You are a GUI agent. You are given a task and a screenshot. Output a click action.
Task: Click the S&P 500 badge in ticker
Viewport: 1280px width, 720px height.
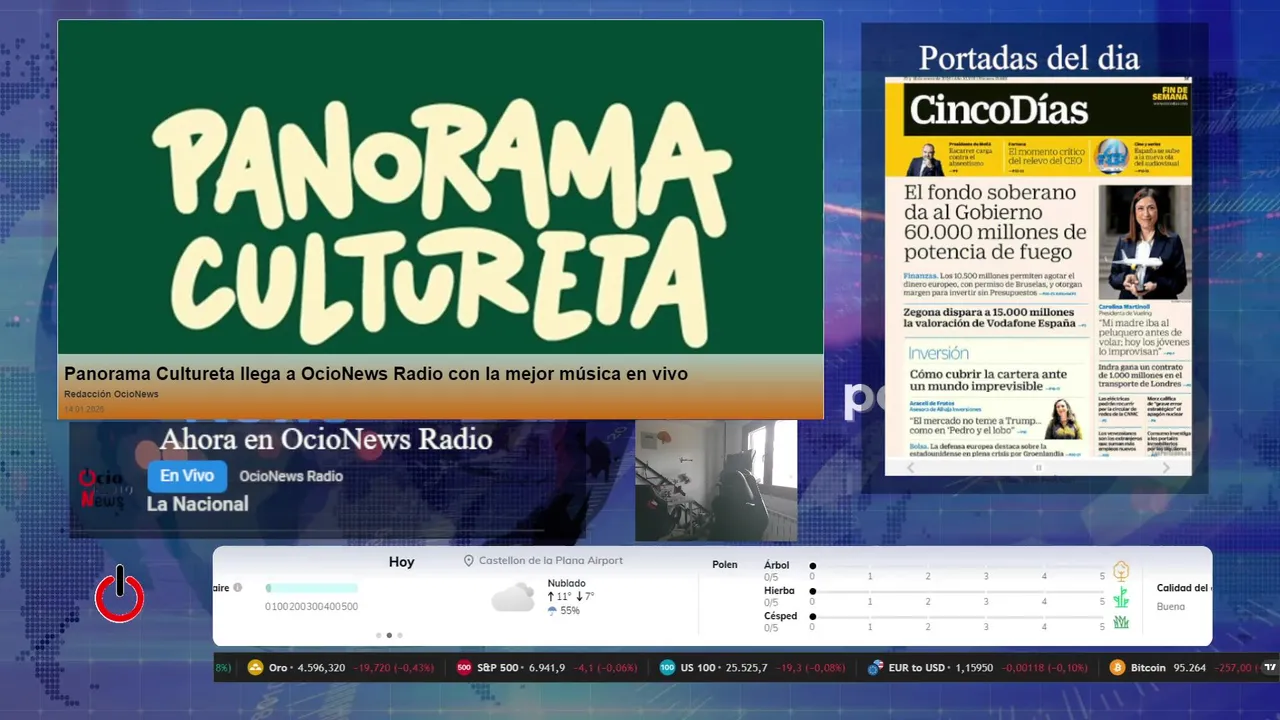464,668
